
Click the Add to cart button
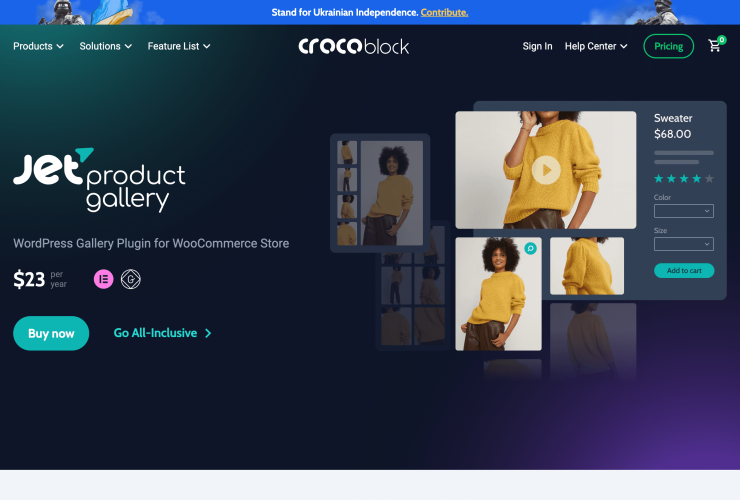point(684,271)
